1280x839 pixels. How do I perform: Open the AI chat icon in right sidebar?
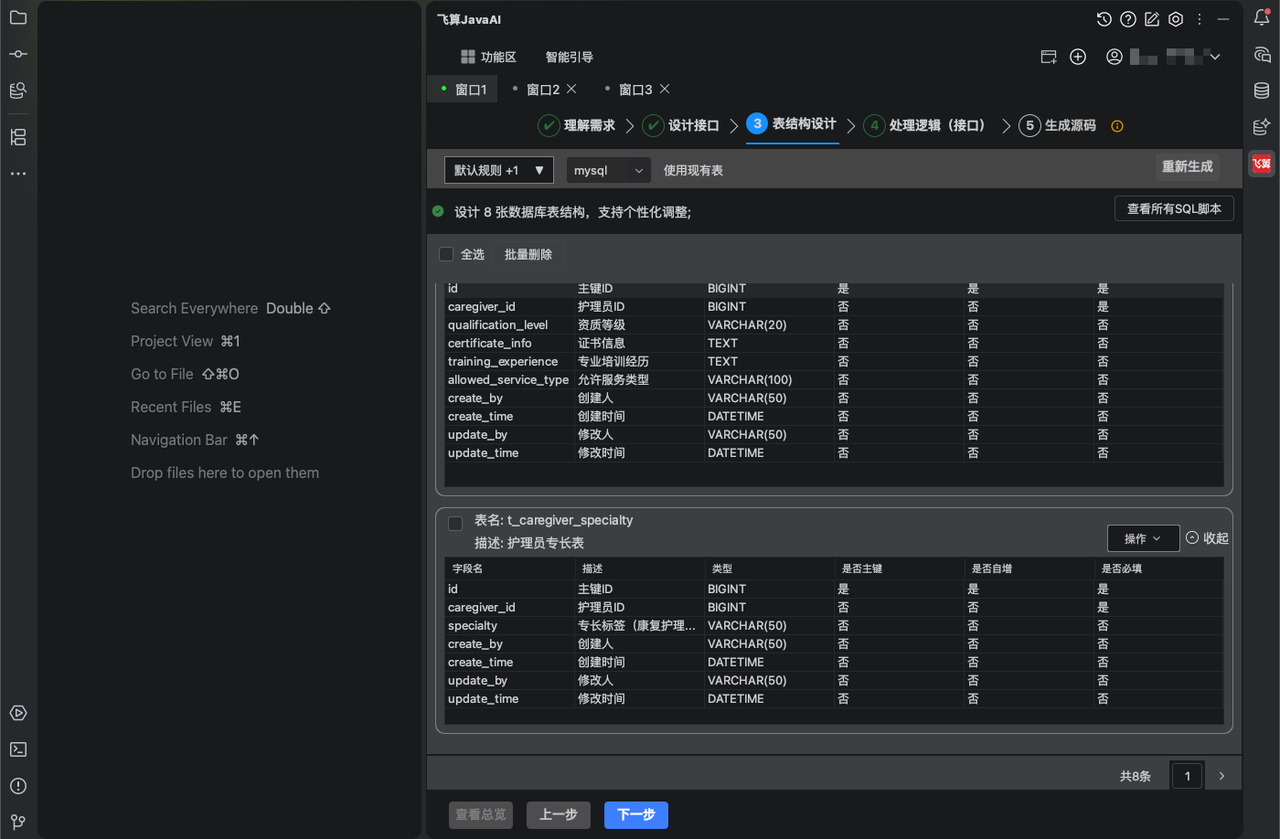coord(1262,54)
